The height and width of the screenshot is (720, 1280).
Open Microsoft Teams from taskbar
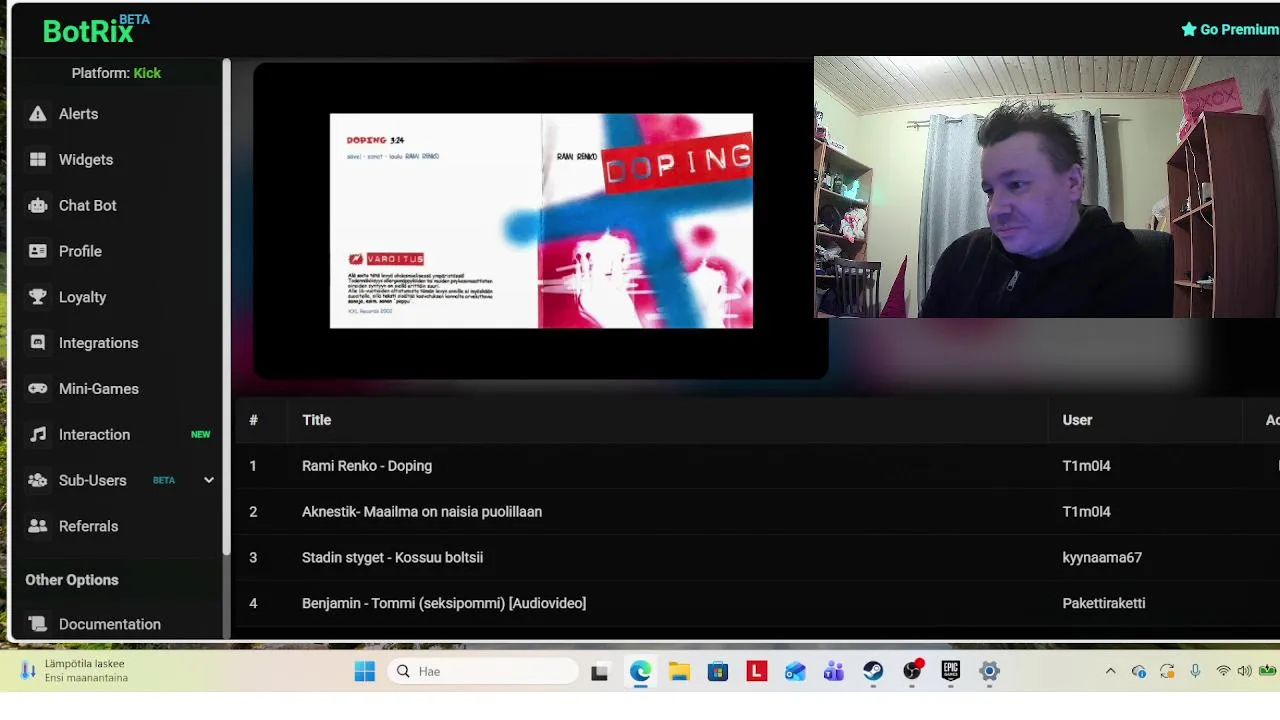pyautogui.click(x=834, y=672)
